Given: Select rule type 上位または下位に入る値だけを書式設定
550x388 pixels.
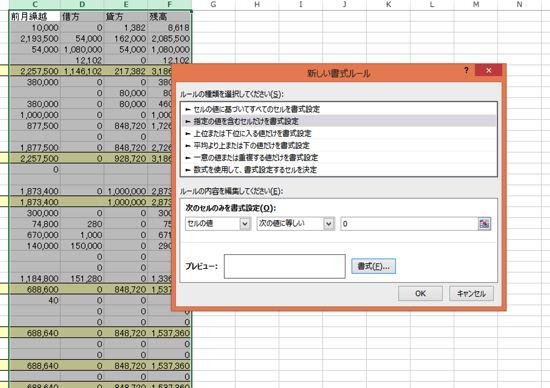Looking at the screenshot, I should pyautogui.click(x=339, y=133).
